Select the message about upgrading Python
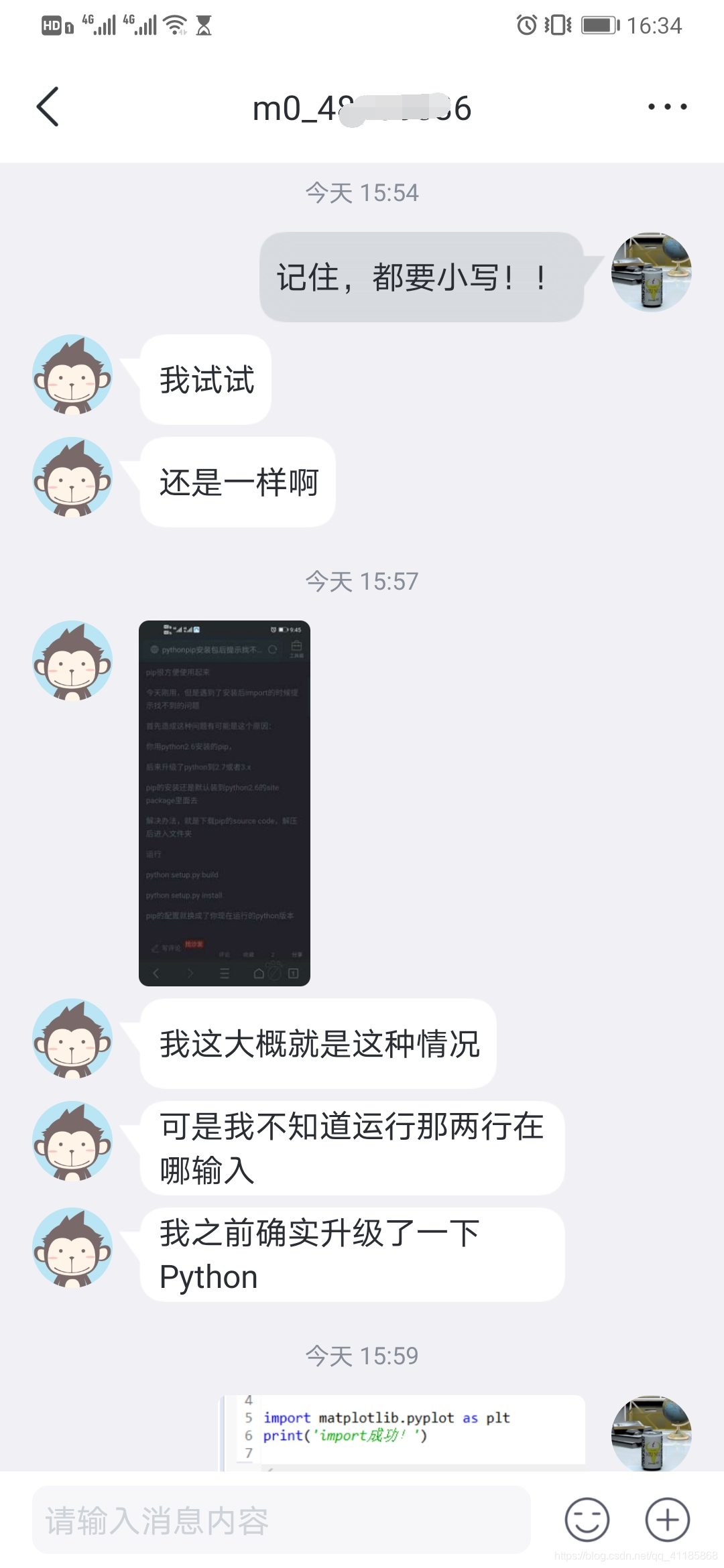724x1568 pixels. click(x=353, y=1254)
